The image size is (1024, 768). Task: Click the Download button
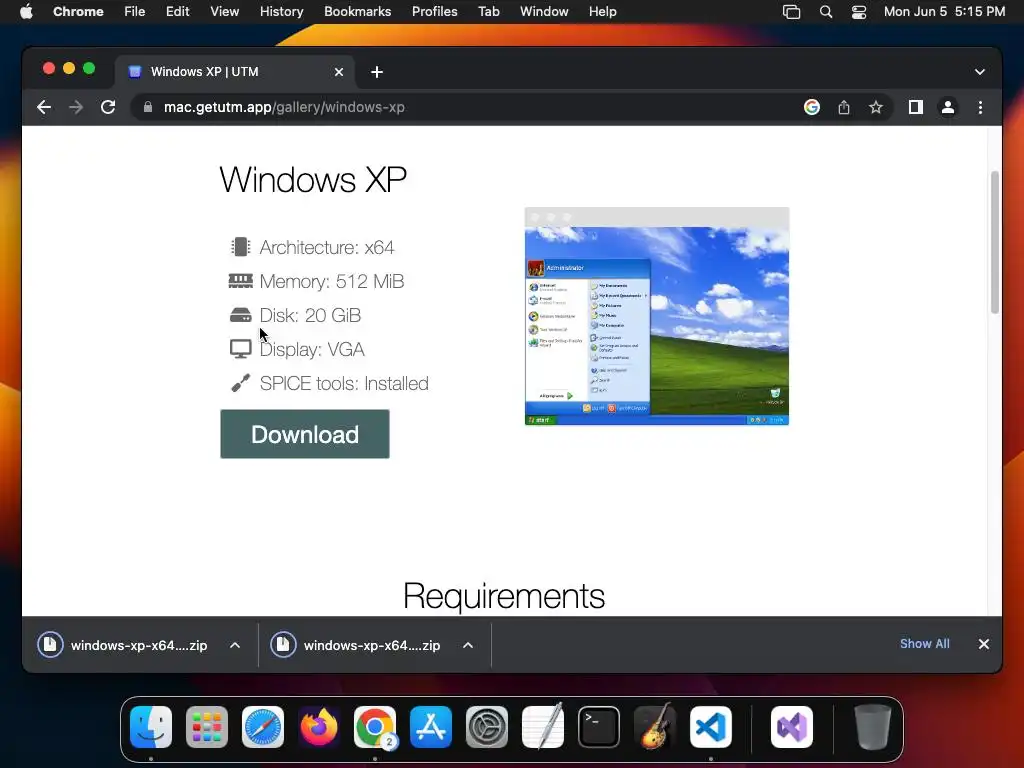[x=305, y=434]
